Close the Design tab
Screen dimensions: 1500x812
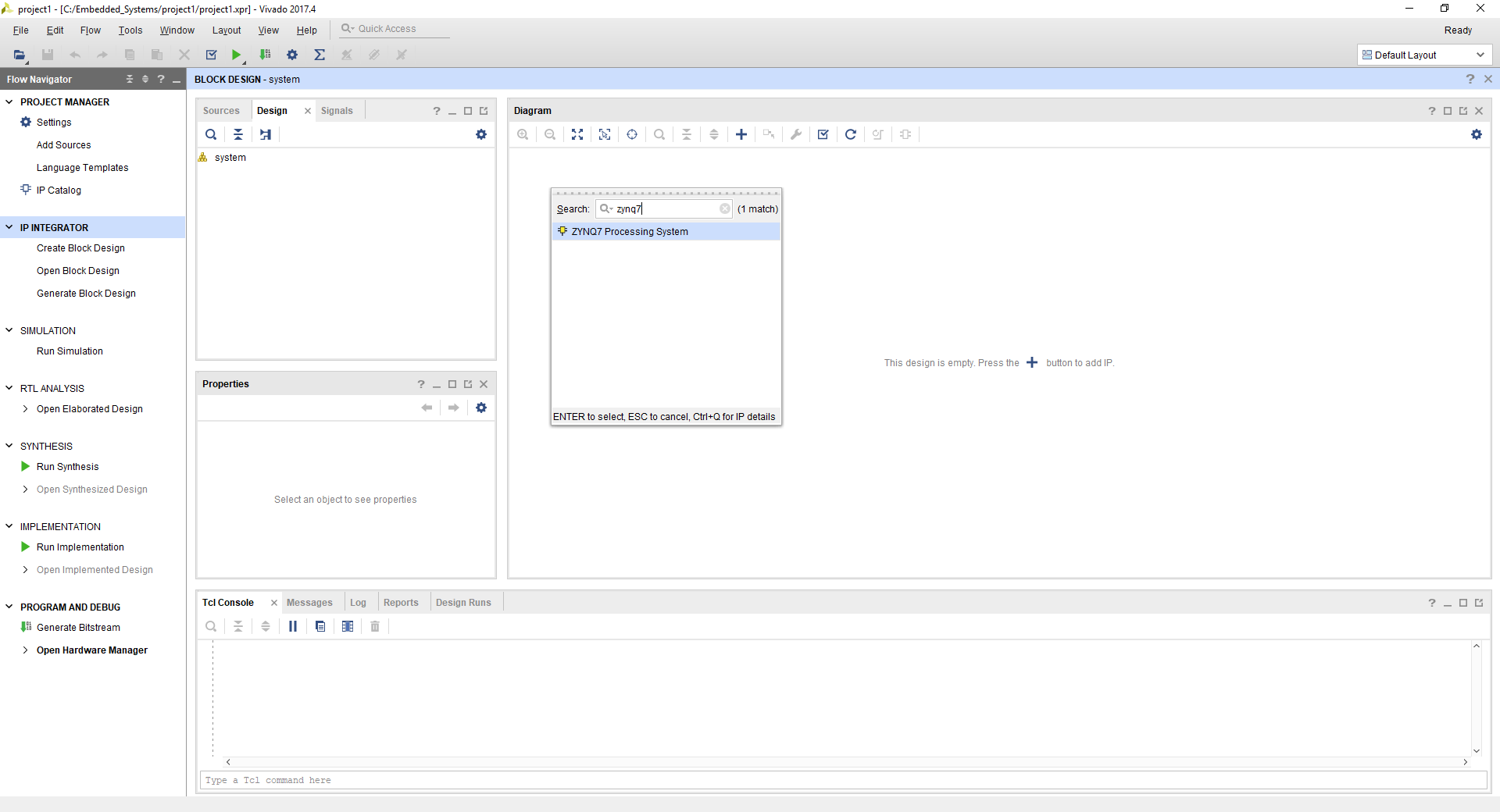[308, 111]
